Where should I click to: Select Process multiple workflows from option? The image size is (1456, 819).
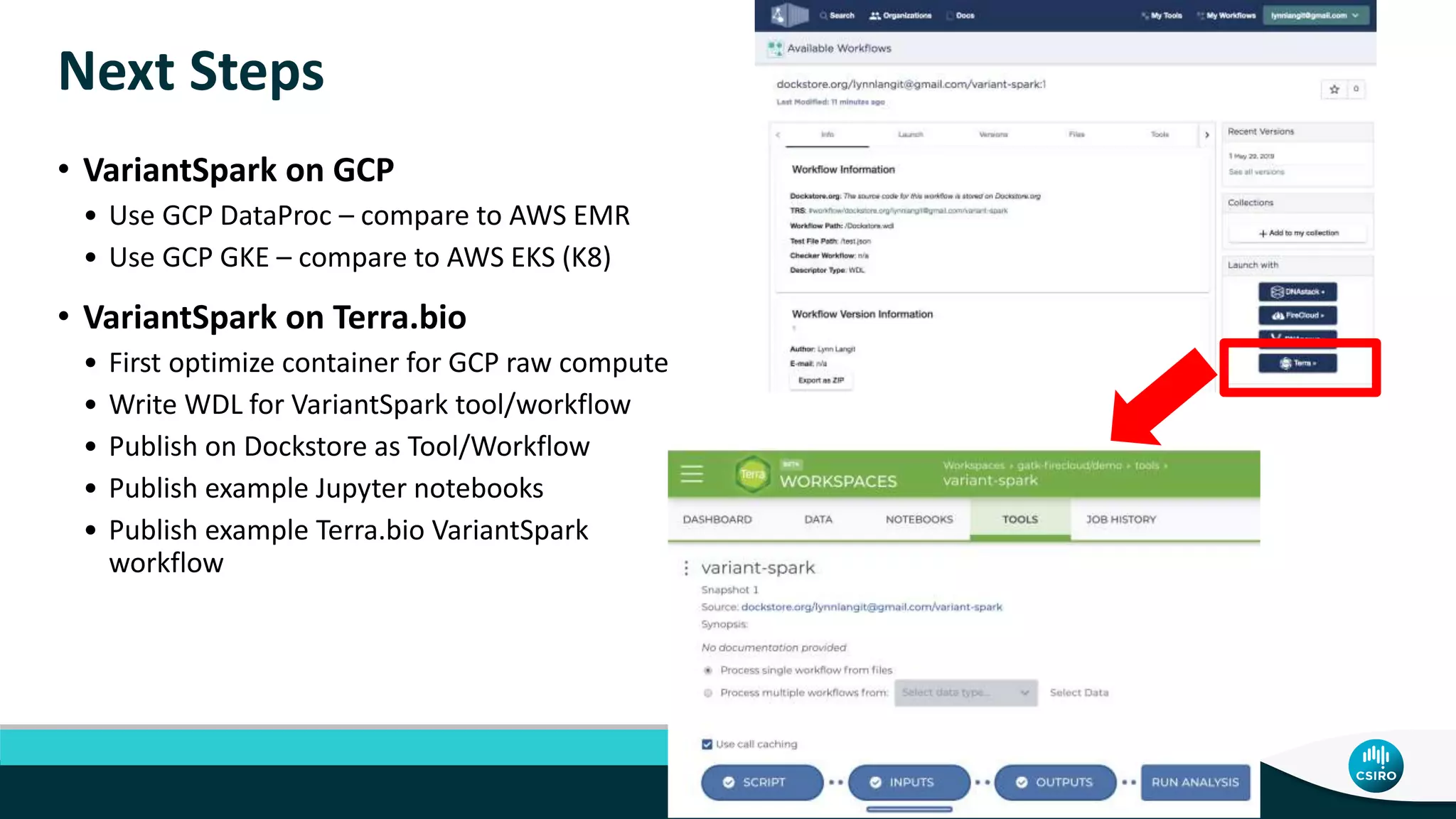[x=708, y=693]
